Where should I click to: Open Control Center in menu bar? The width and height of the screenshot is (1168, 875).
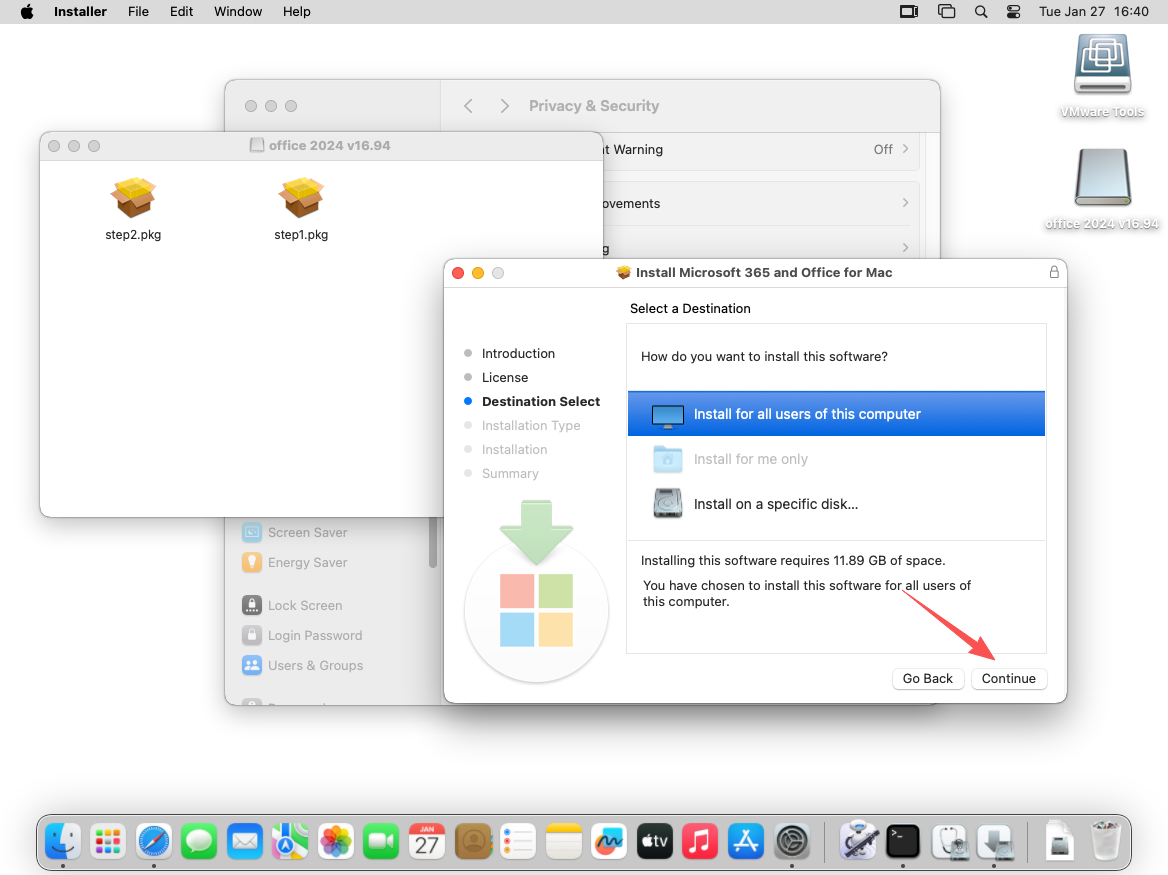pyautogui.click(x=1013, y=12)
